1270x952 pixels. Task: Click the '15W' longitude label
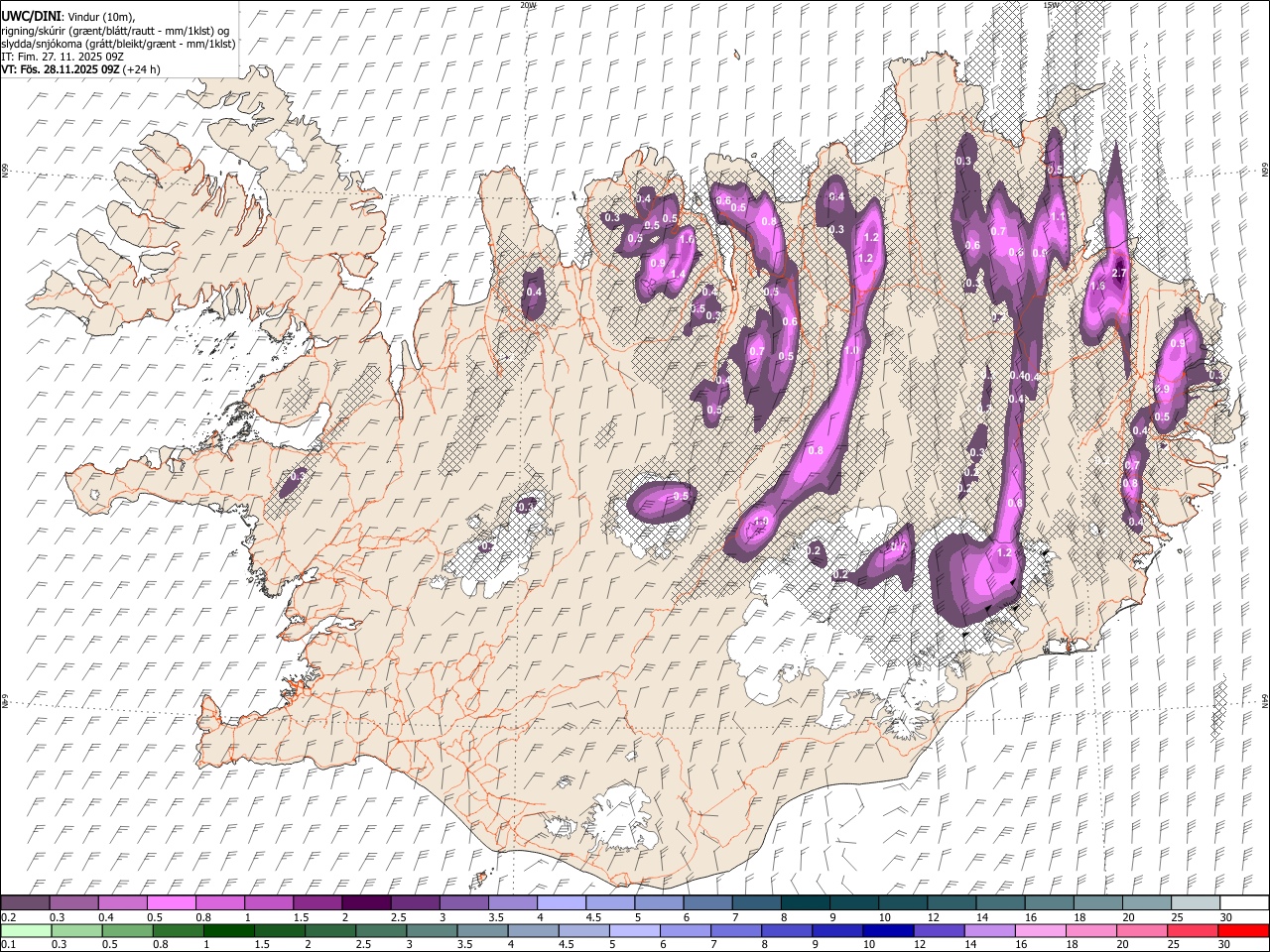(1051, 5)
